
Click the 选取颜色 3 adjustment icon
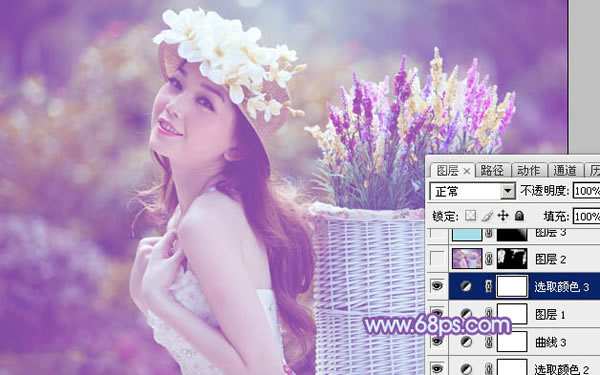coord(466,286)
